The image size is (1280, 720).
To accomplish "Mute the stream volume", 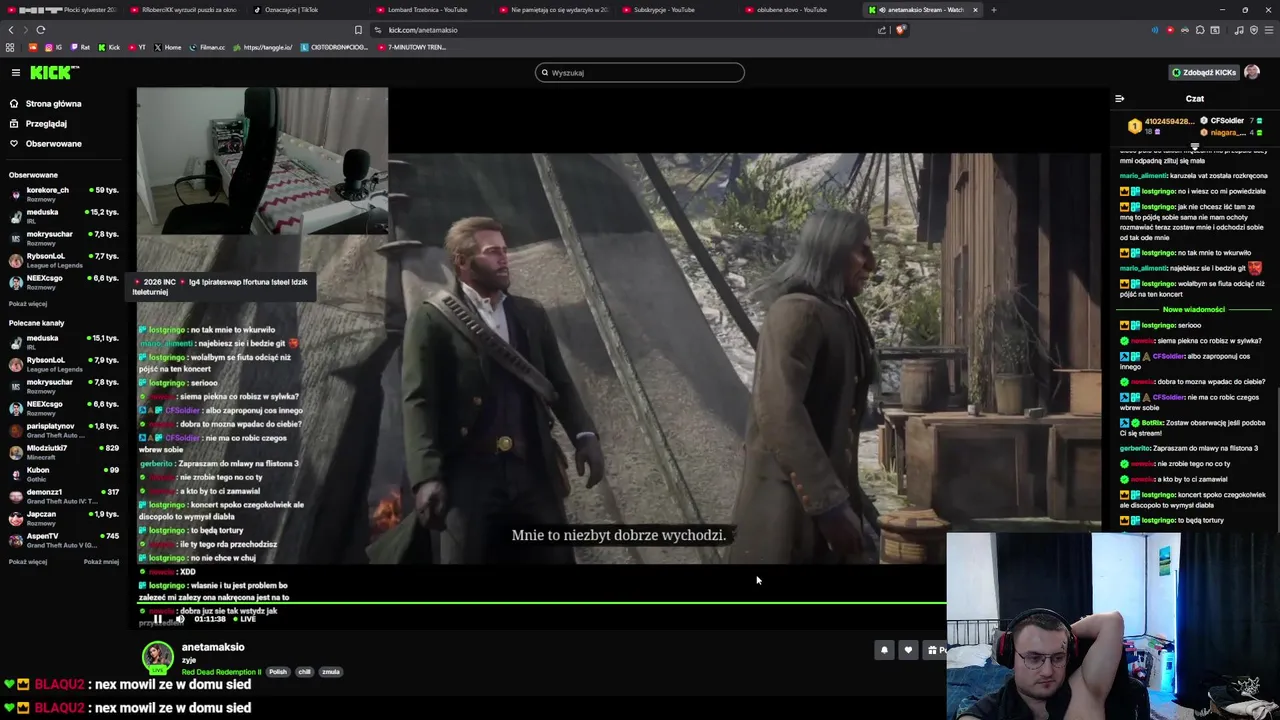I will click(180, 619).
